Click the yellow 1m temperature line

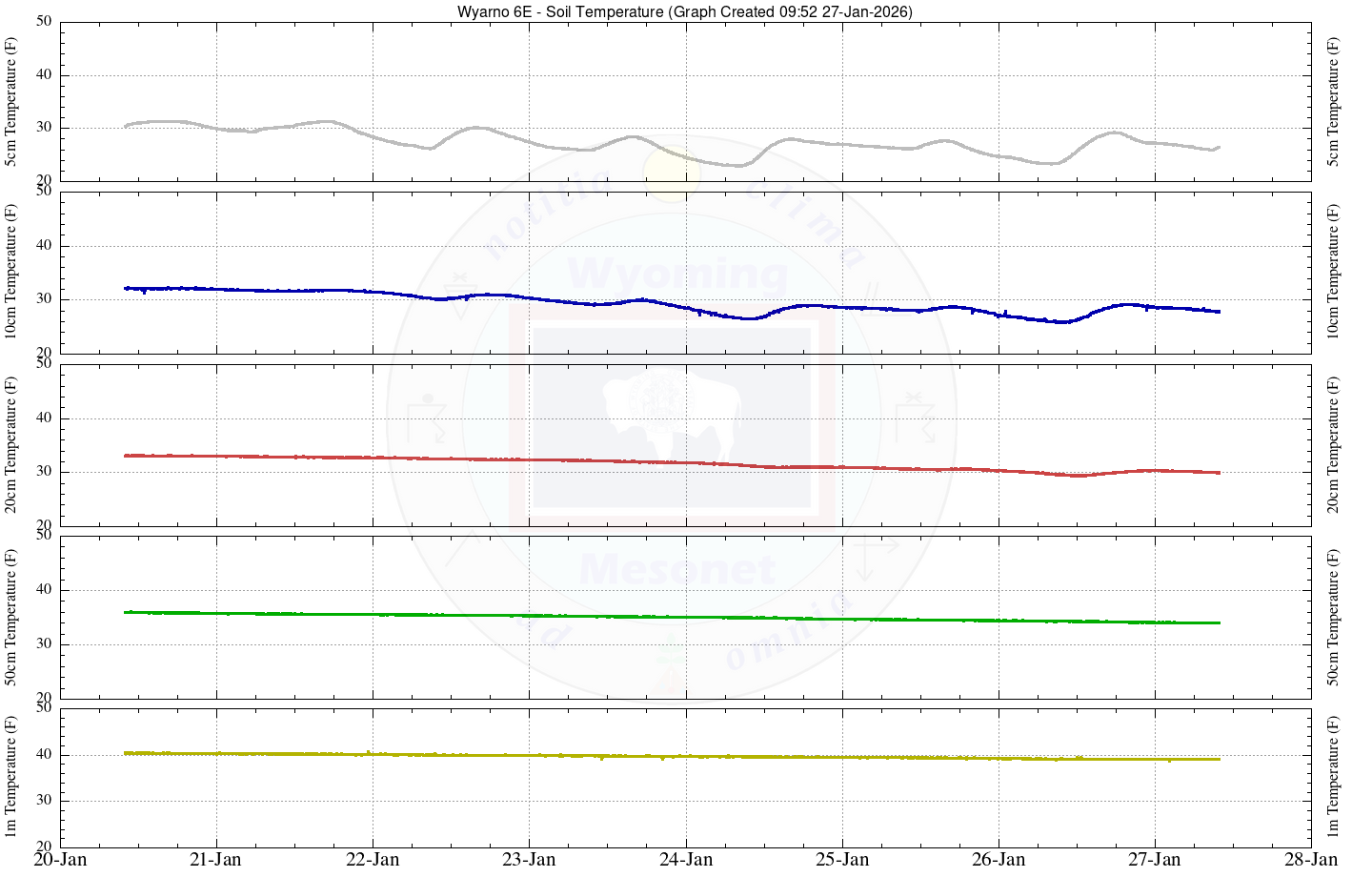(667, 757)
